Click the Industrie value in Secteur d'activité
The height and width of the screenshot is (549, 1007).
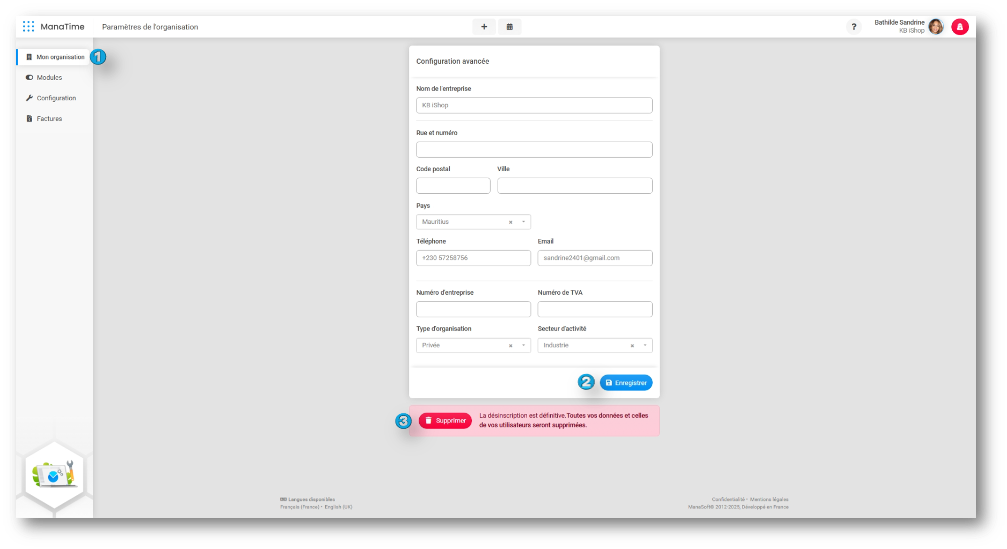pos(556,345)
